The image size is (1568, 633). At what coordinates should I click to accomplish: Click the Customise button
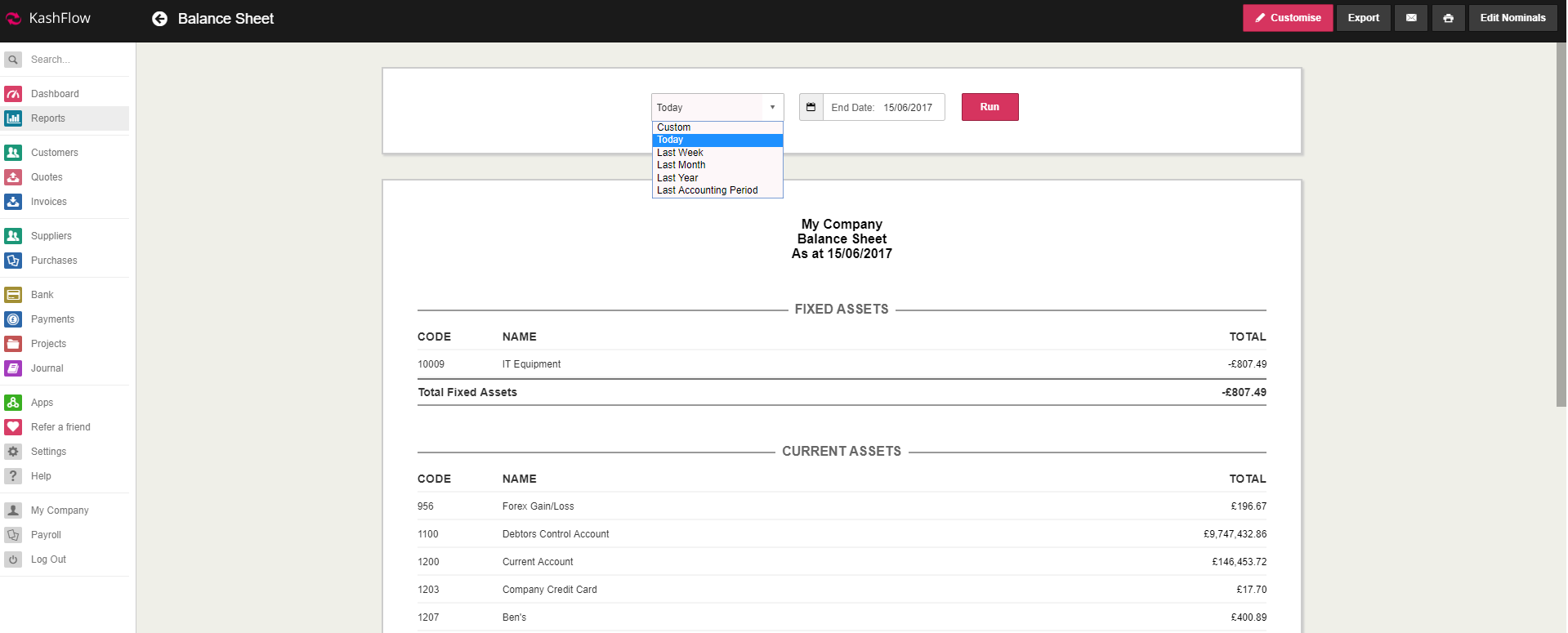pos(1287,18)
